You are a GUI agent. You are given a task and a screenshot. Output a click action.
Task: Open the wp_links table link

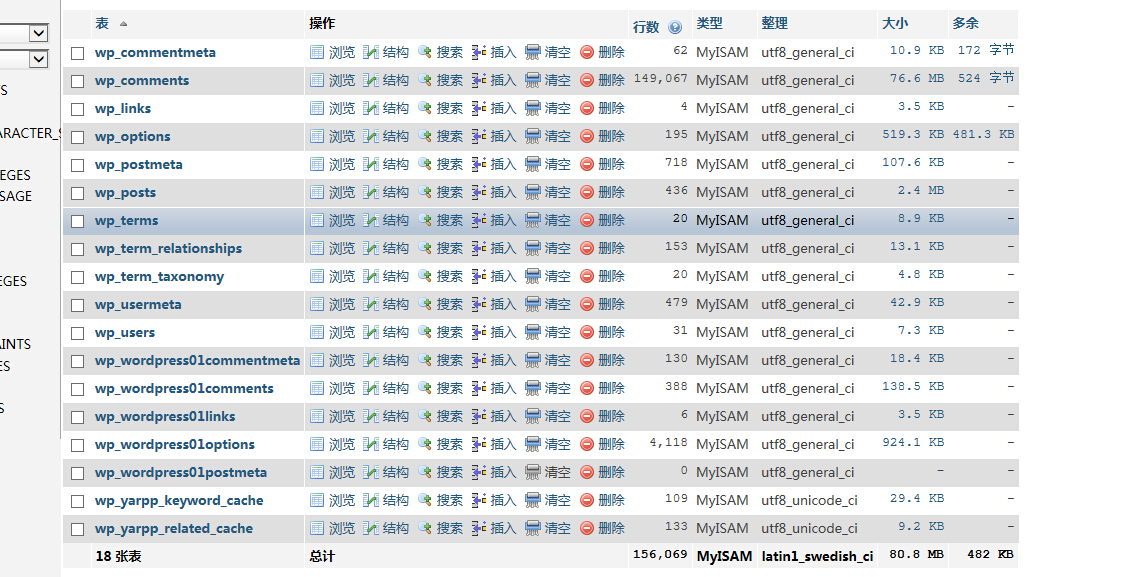[122, 109]
